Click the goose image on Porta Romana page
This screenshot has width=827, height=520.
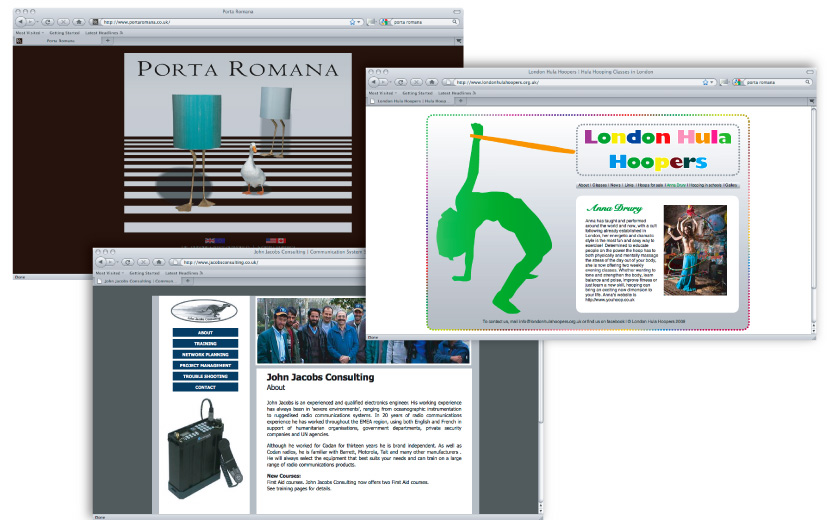(x=254, y=169)
